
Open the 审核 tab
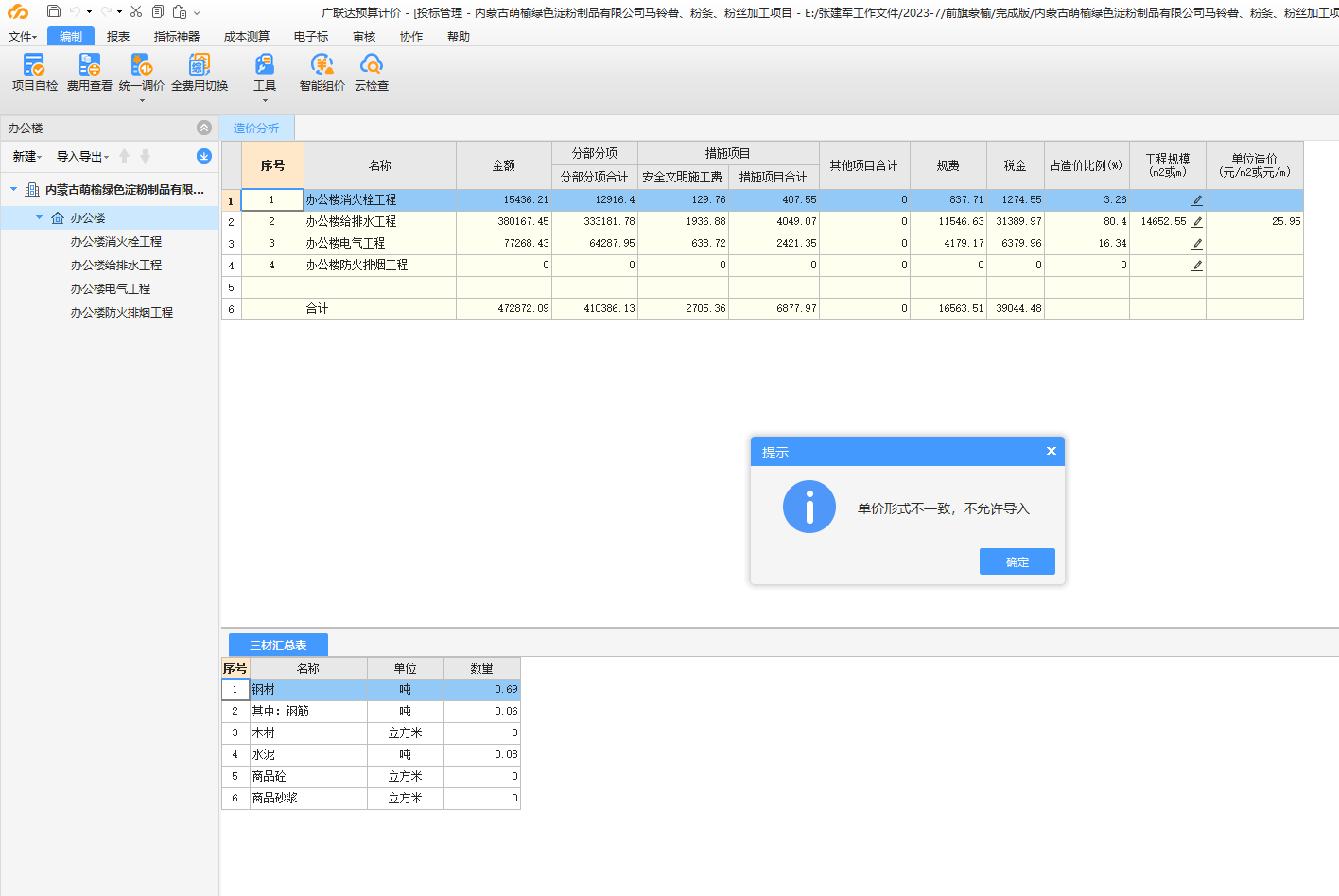[364, 36]
